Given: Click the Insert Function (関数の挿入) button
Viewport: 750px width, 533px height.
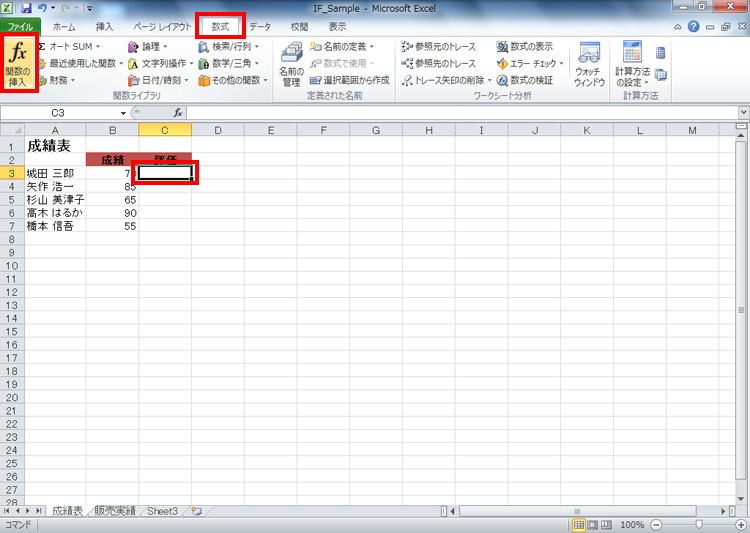Looking at the screenshot, I should click(x=18, y=63).
